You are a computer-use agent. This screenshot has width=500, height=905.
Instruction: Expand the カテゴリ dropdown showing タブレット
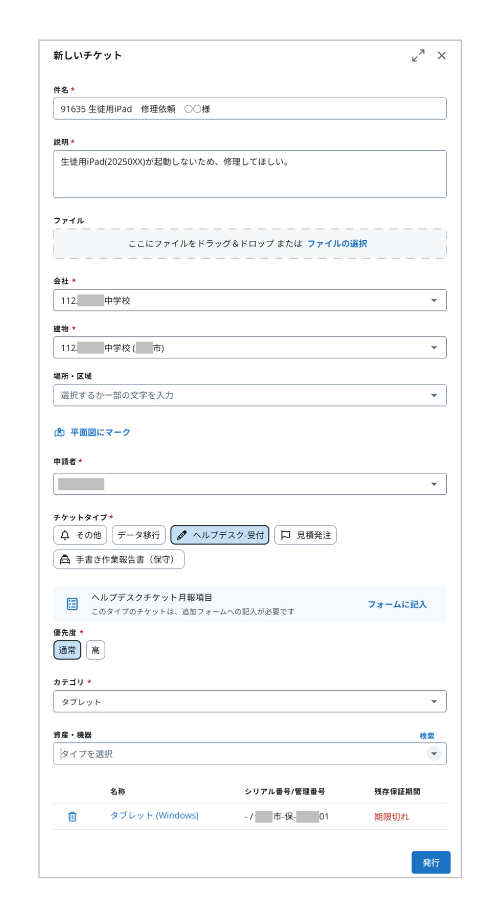[x=250, y=702]
